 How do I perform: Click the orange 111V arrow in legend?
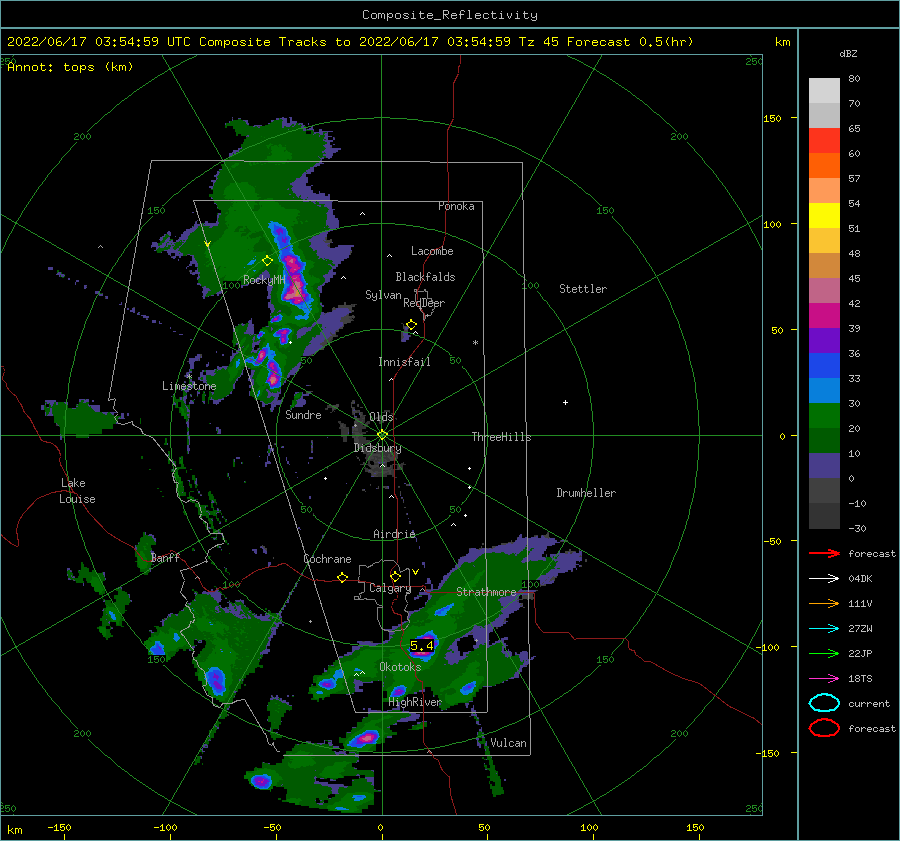coord(824,603)
